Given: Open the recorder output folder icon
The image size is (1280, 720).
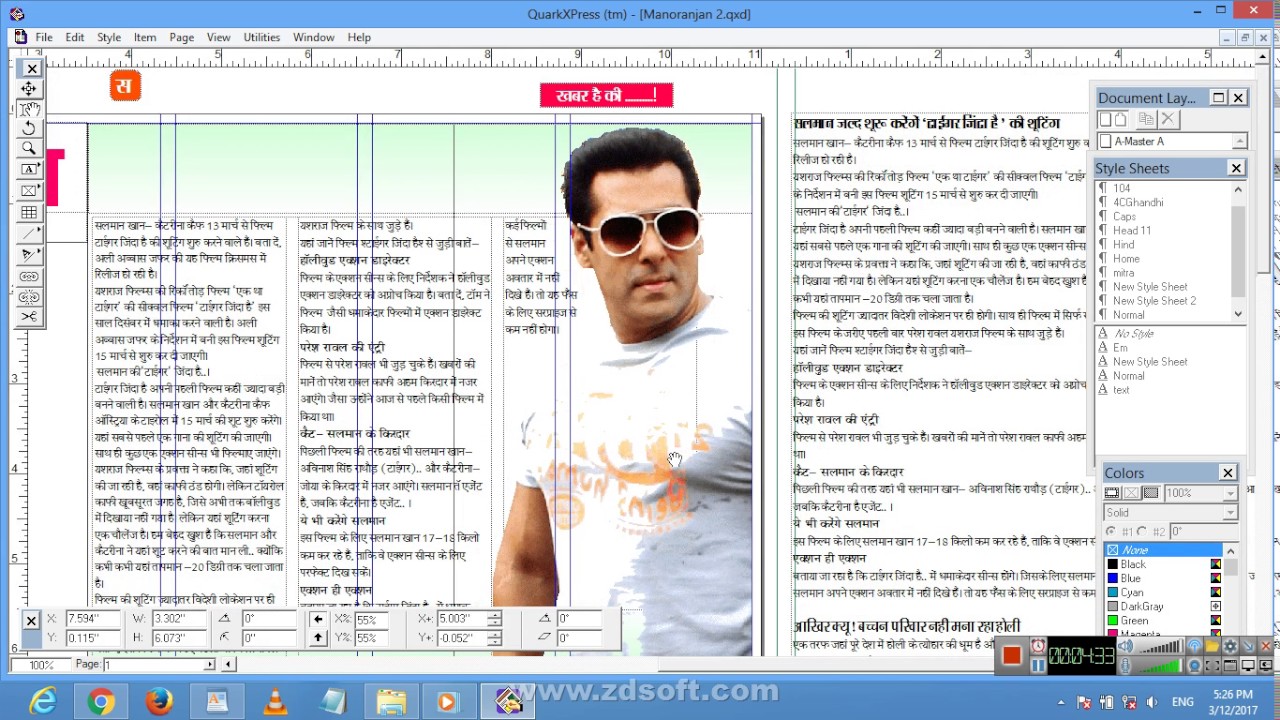Looking at the screenshot, I should [x=1212, y=647].
